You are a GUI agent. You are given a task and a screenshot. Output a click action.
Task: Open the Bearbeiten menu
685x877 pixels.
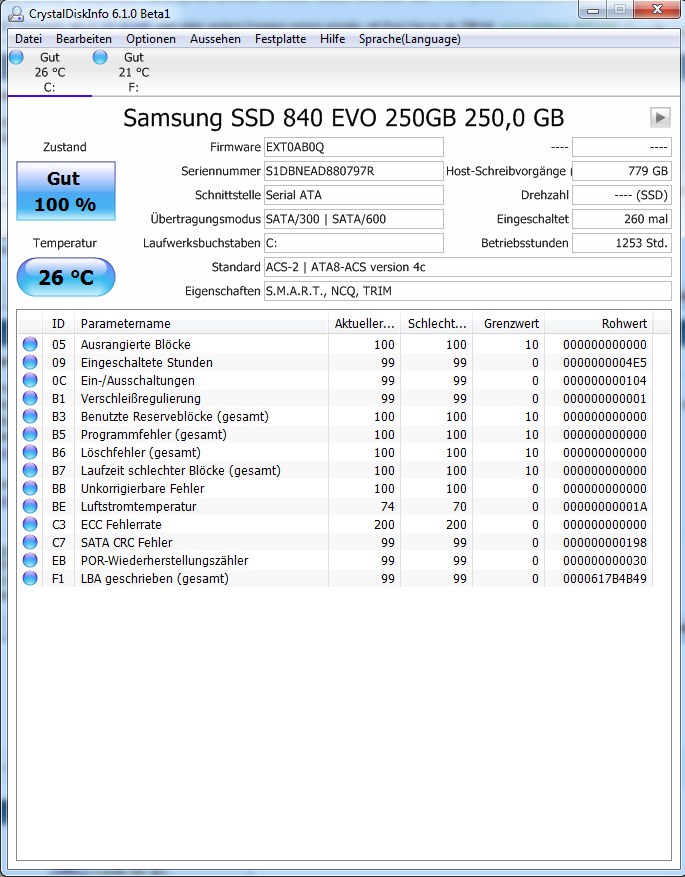tap(84, 39)
